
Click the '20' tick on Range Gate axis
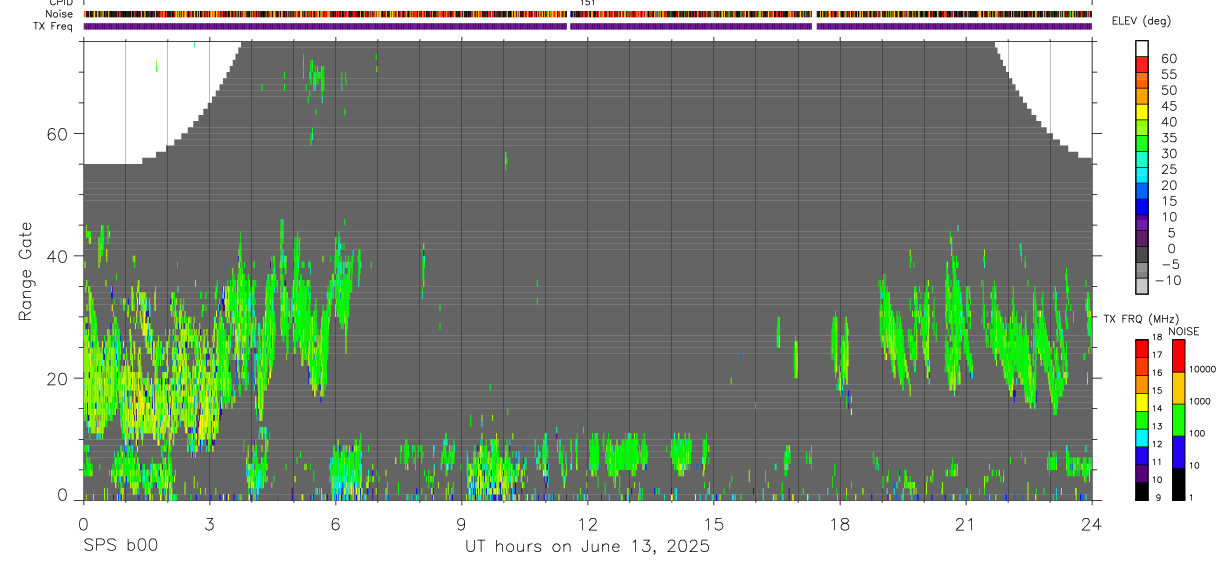(59, 378)
